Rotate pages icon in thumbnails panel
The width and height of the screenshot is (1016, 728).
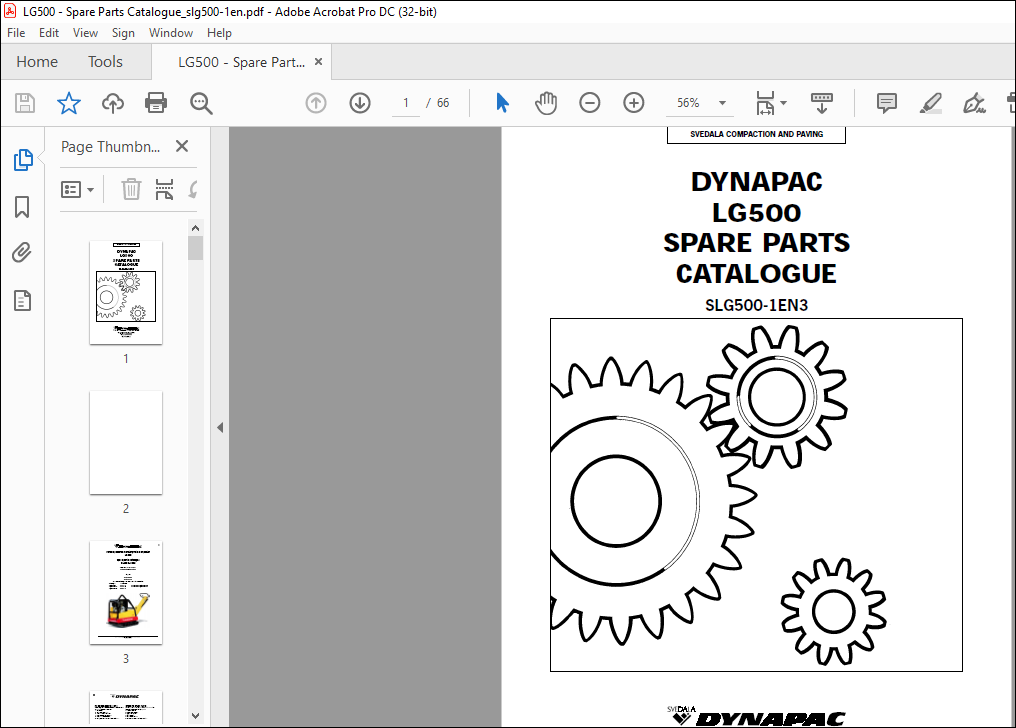pyautogui.click(x=193, y=190)
